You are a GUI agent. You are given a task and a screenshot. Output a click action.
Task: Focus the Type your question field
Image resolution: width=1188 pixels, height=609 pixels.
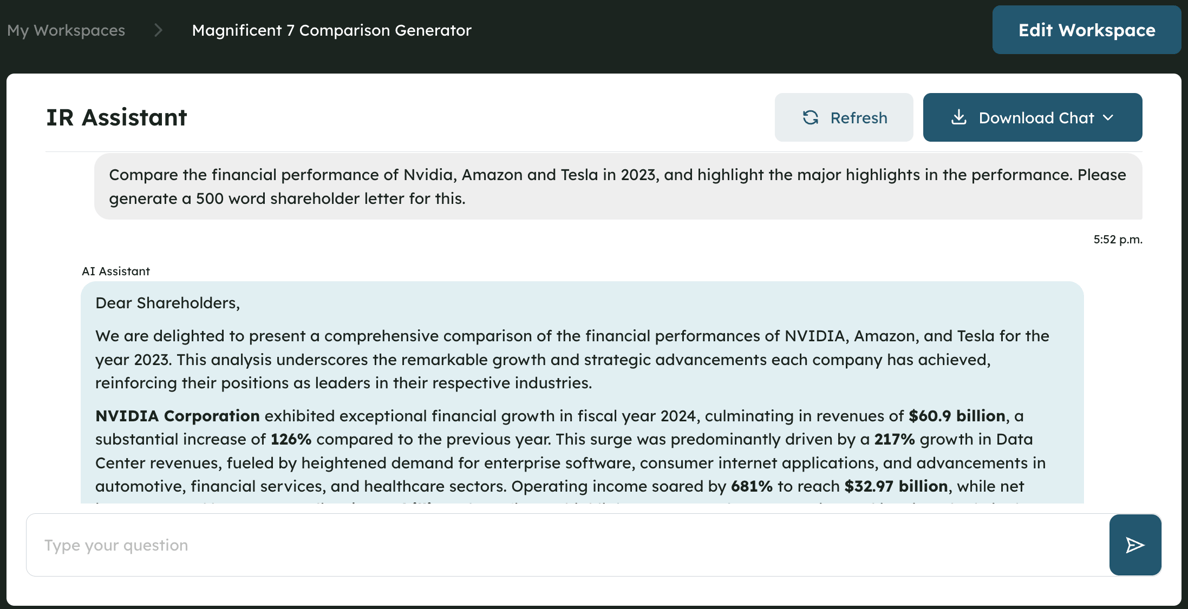tap(568, 545)
